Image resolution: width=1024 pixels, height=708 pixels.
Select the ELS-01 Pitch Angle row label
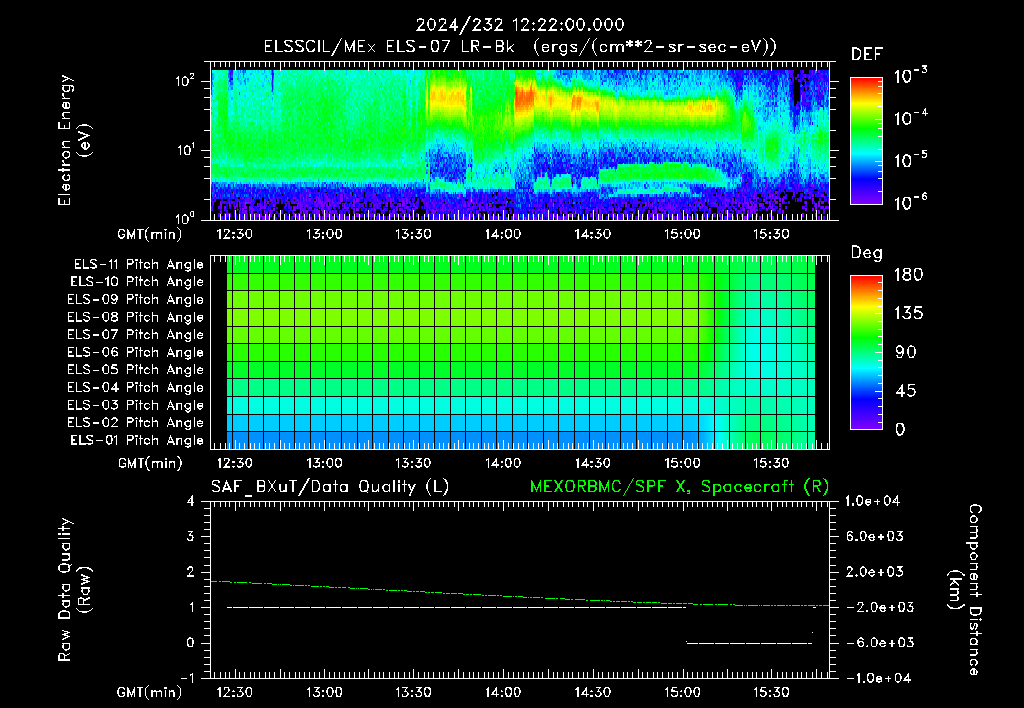click(136, 440)
